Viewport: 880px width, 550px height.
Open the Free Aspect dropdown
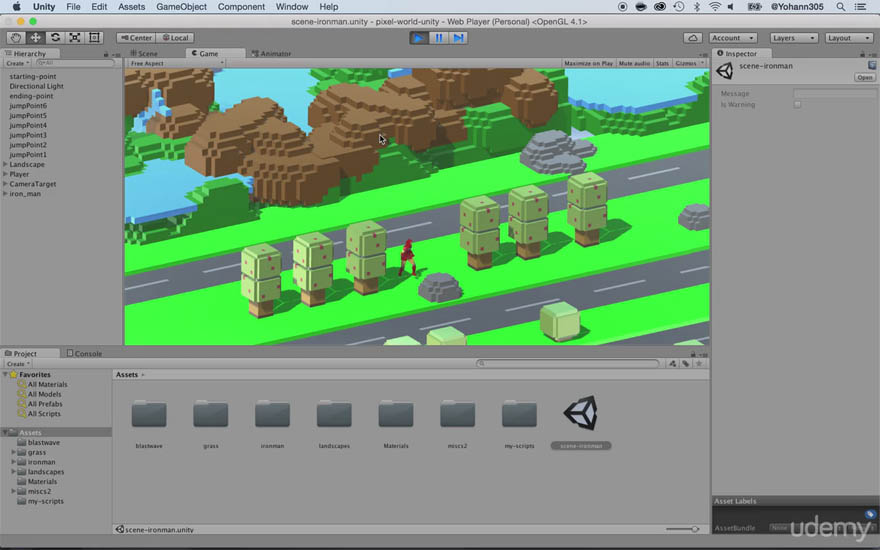point(176,63)
